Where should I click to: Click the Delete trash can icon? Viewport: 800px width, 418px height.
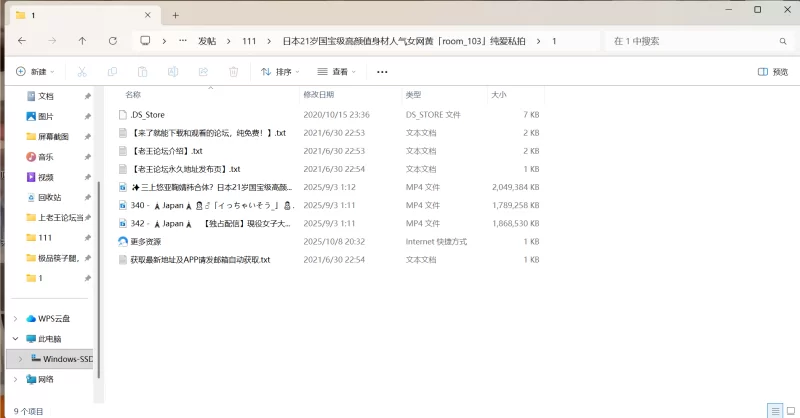click(x=233, y=72)
